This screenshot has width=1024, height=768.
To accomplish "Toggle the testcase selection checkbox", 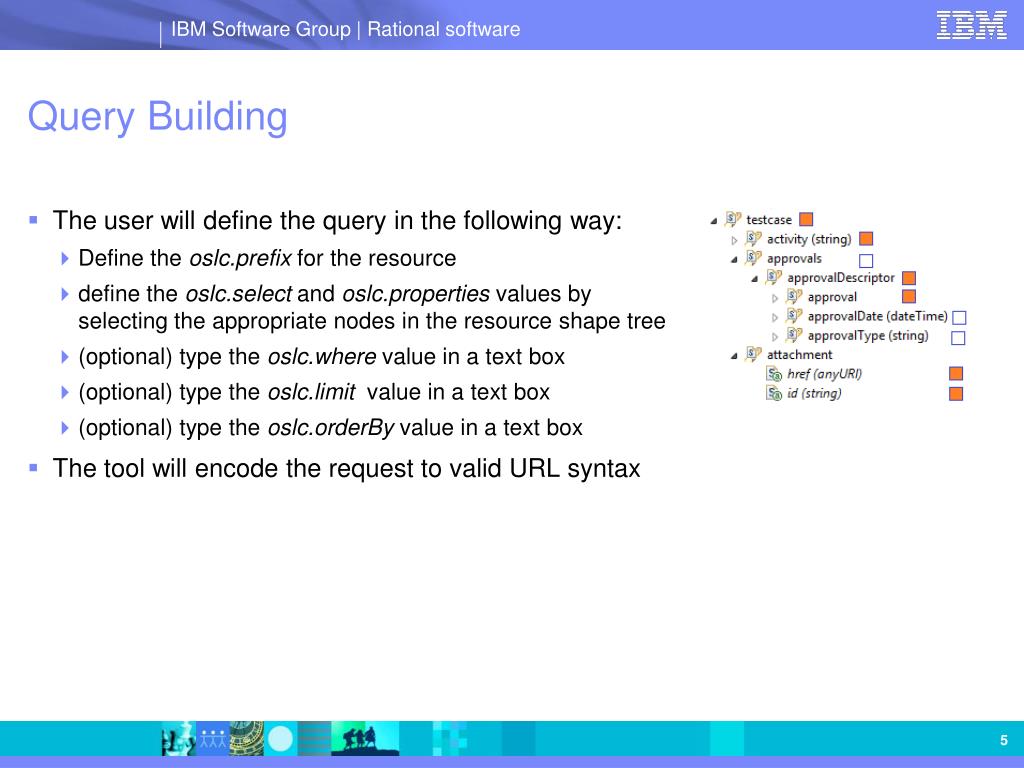I will (x=807, y=219).
